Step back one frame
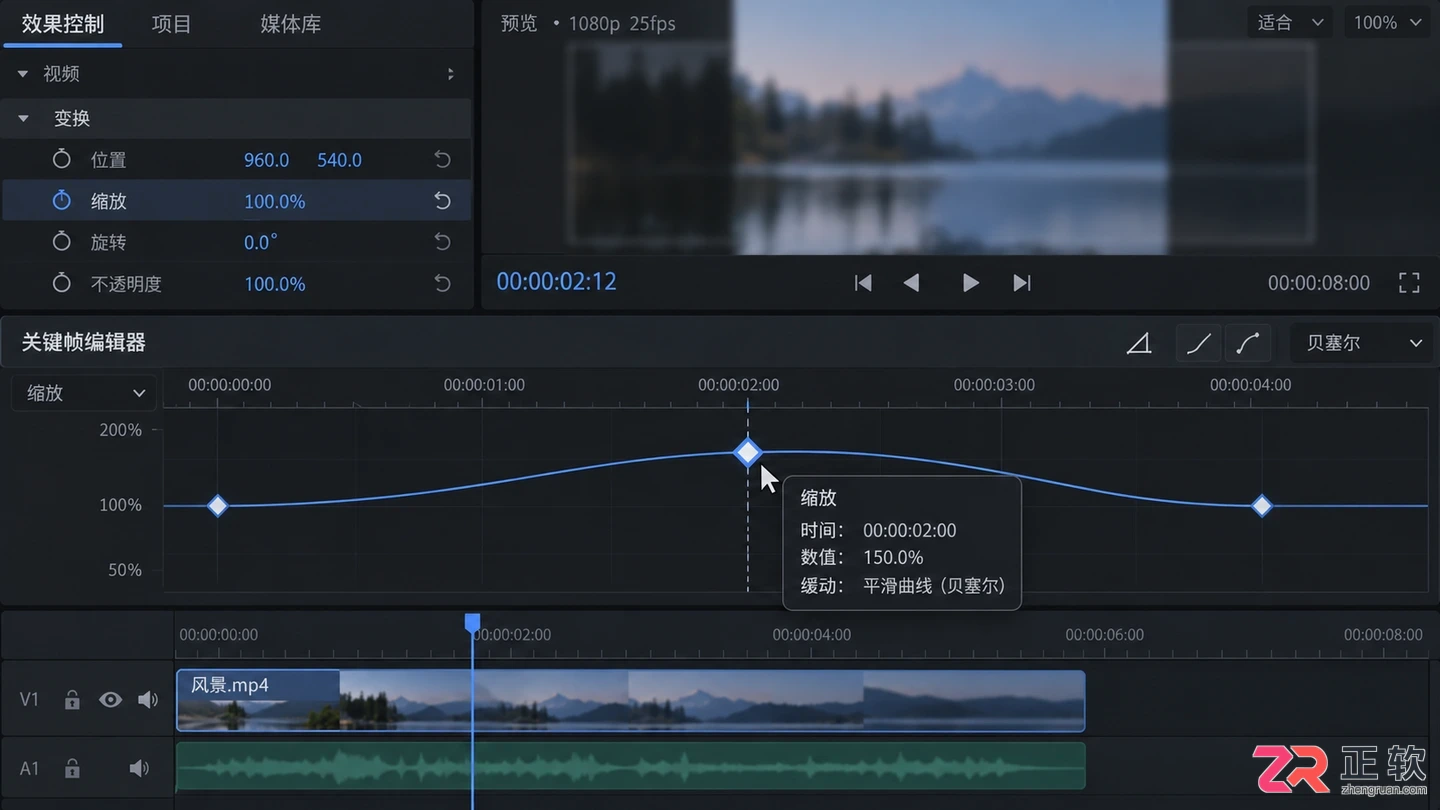Image resolution: width=1440 pixels, height=810 pixels. [x=911, y=283]
